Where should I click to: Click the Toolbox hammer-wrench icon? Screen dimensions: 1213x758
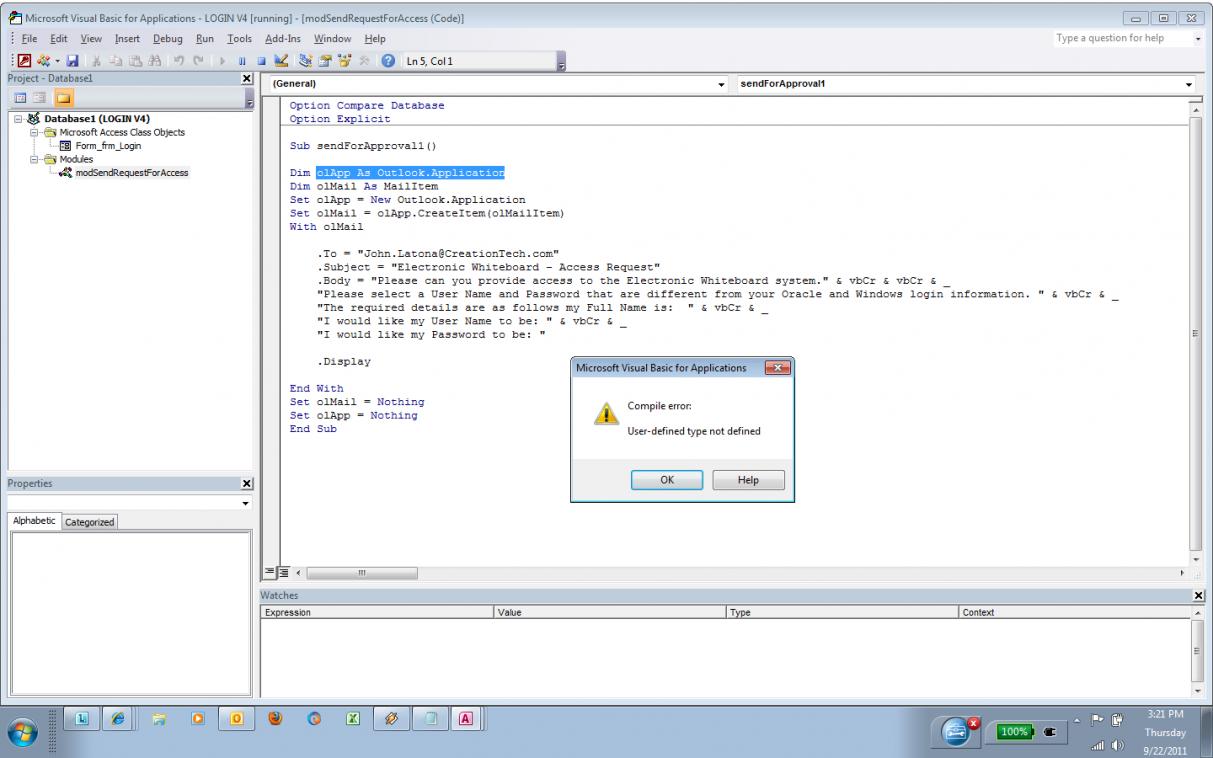pos(363,61)
